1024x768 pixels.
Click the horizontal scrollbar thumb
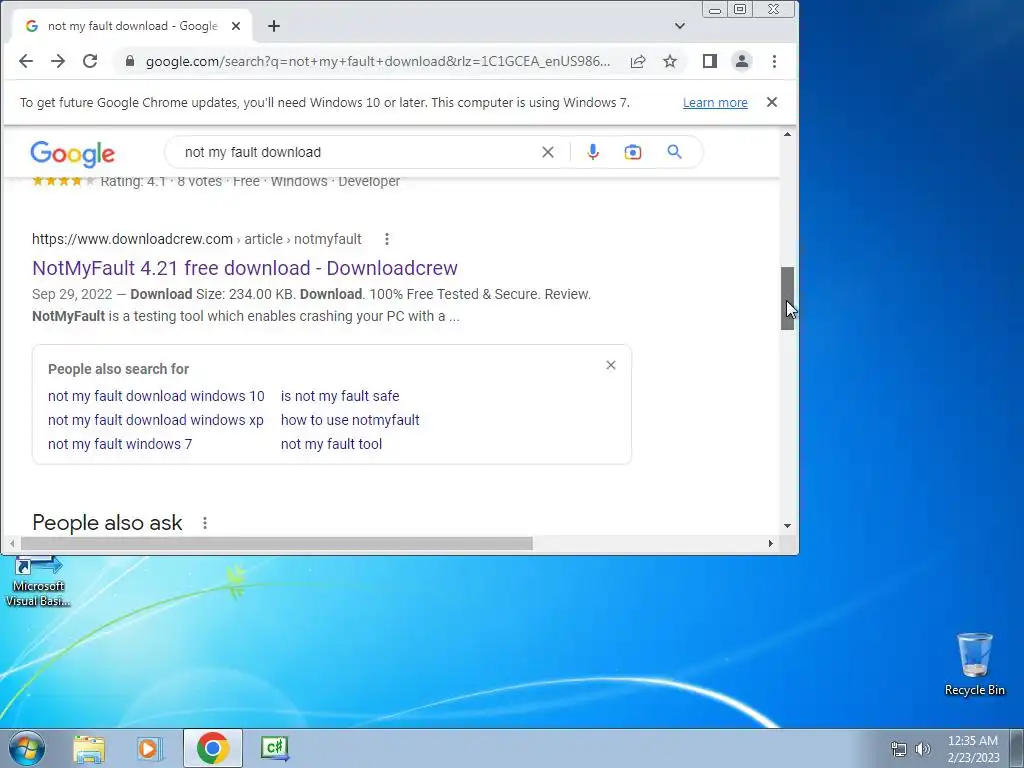coord(277,543)
